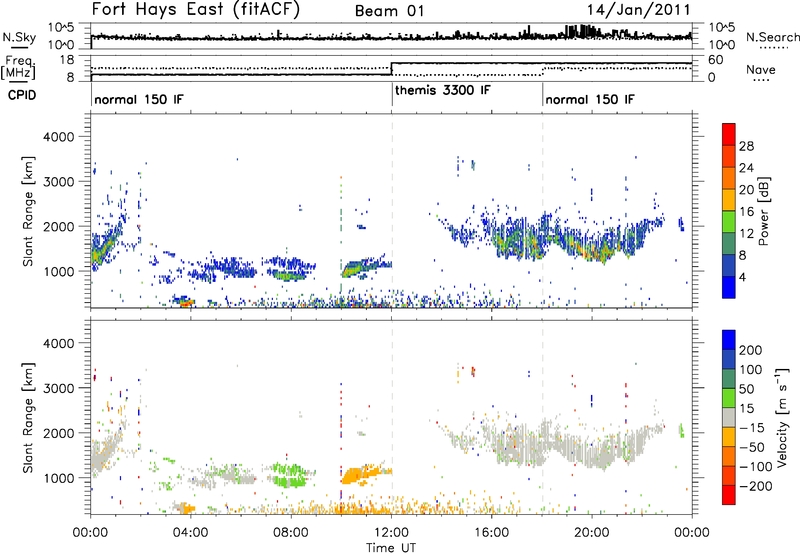The height and width of the screenshot is (554, 800).
Task: Click the '4000' tick of the power panel
Action: [58, 137]
